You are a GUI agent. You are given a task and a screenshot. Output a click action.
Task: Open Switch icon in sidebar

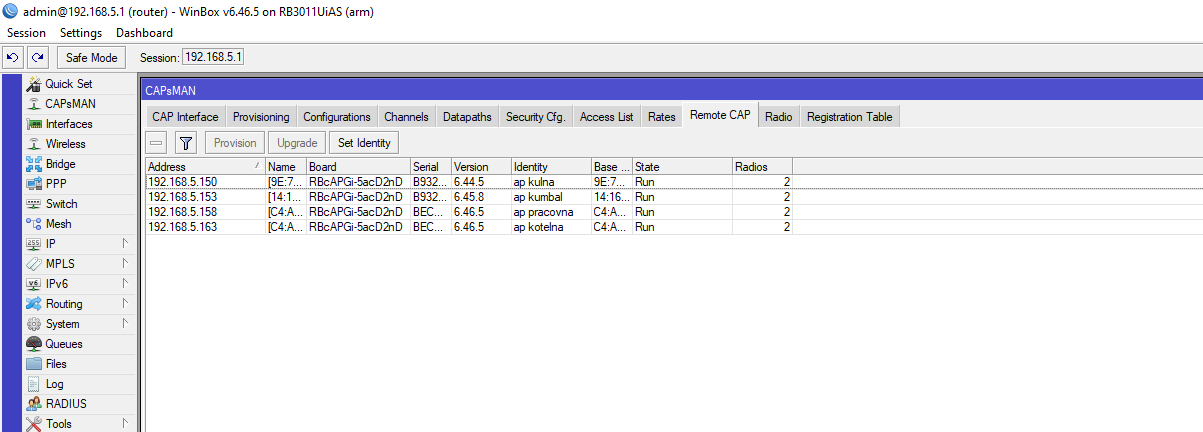[x=33, y=204]
